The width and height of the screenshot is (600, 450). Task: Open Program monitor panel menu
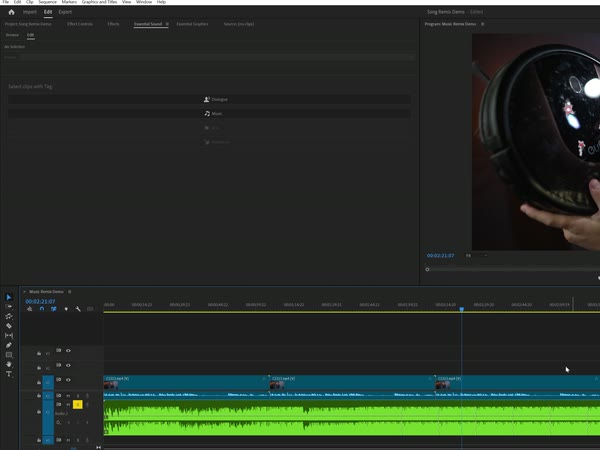(483, 24)
